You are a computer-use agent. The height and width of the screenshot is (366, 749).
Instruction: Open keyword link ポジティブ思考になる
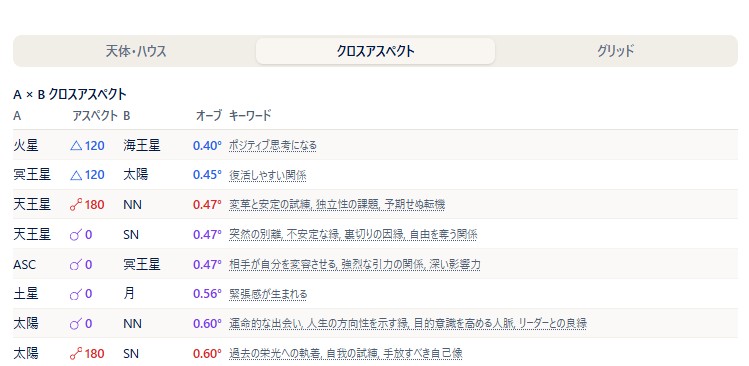pos(272,145)
